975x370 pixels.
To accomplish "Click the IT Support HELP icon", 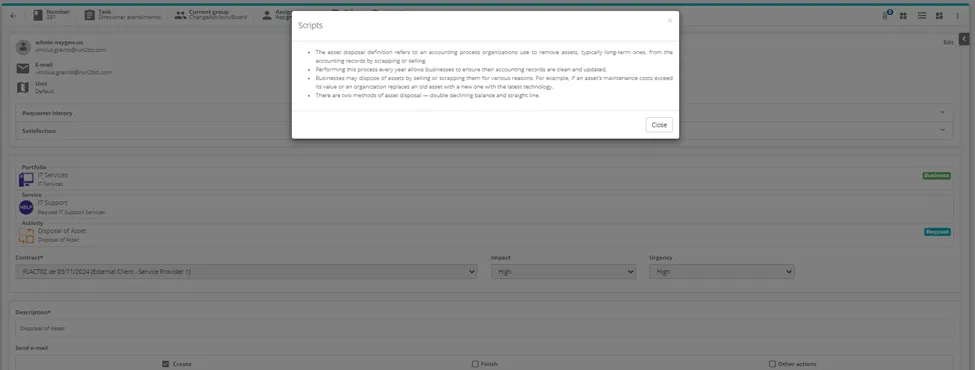I will (26, 208).
